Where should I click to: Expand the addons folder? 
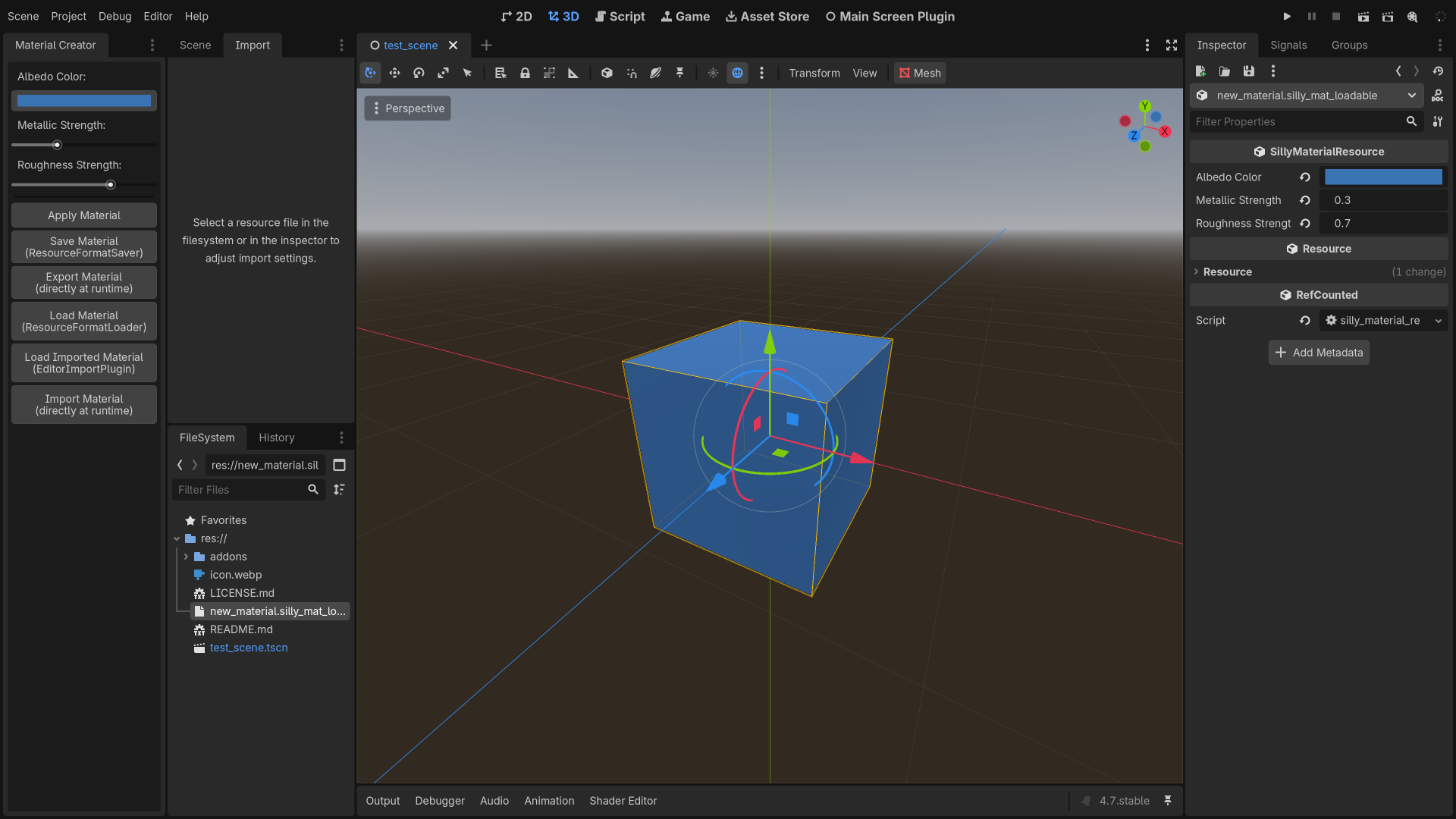(186, 557)
